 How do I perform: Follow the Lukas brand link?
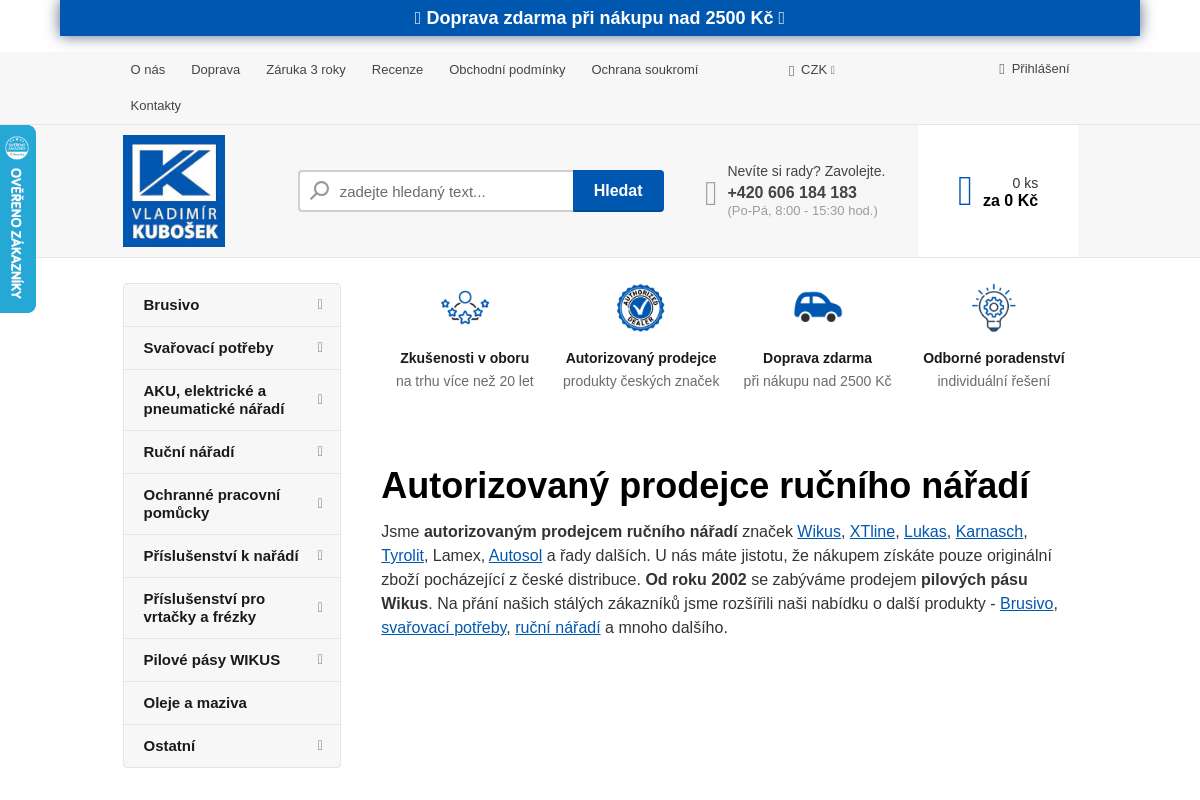925,532
